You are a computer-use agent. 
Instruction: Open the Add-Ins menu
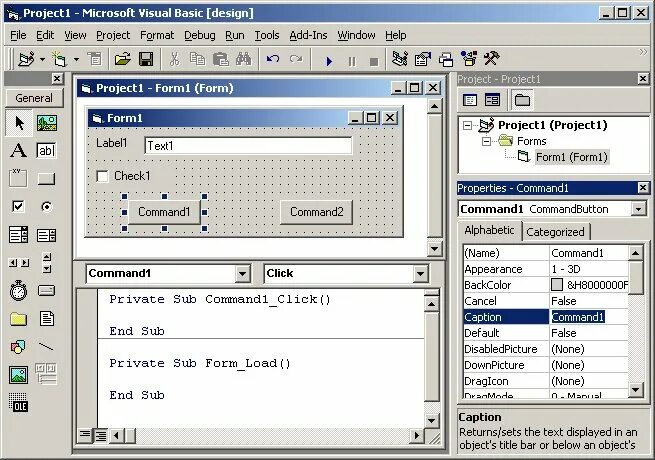(x=308, y=36)
